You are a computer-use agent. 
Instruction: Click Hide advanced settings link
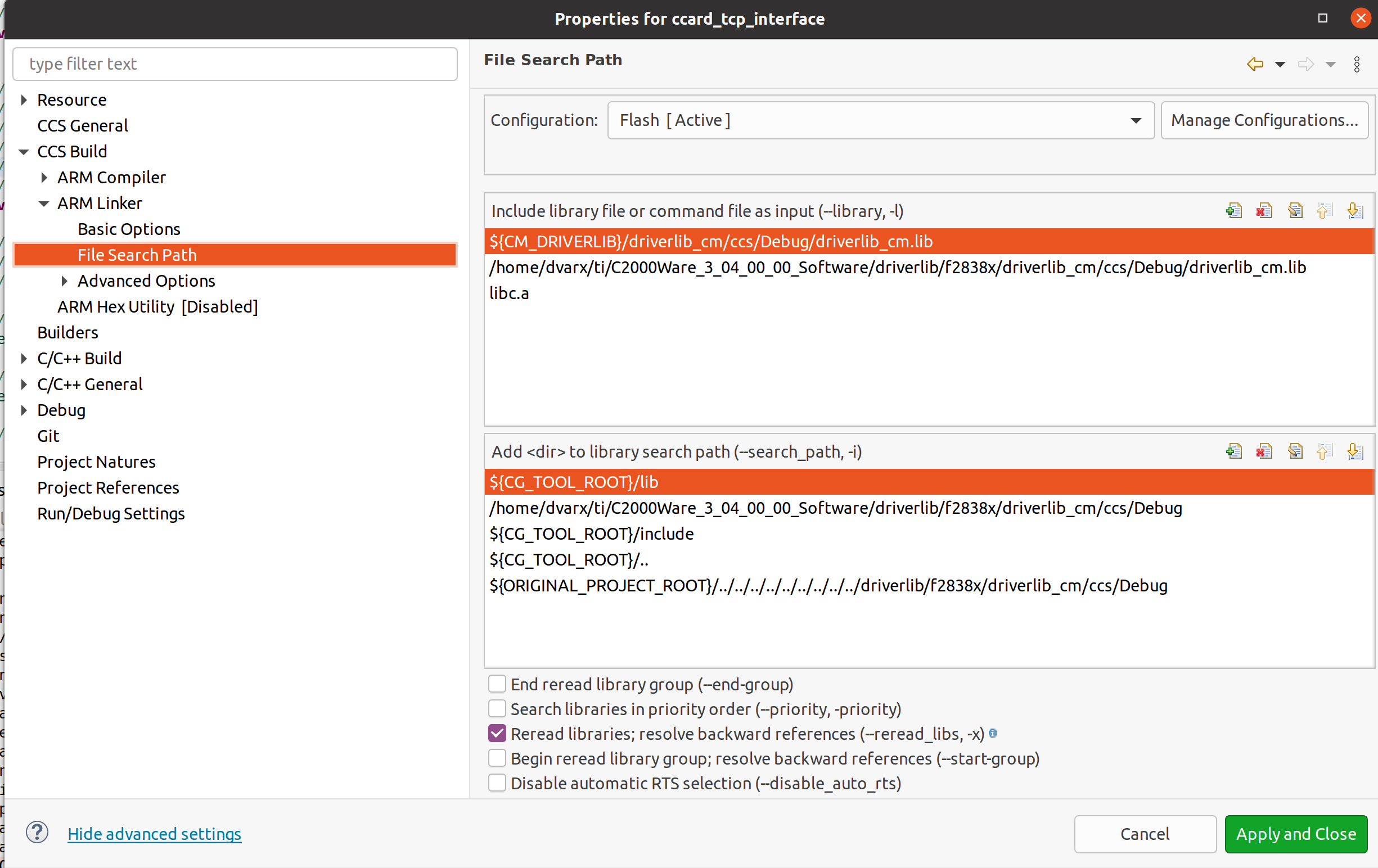pos(155,834)
